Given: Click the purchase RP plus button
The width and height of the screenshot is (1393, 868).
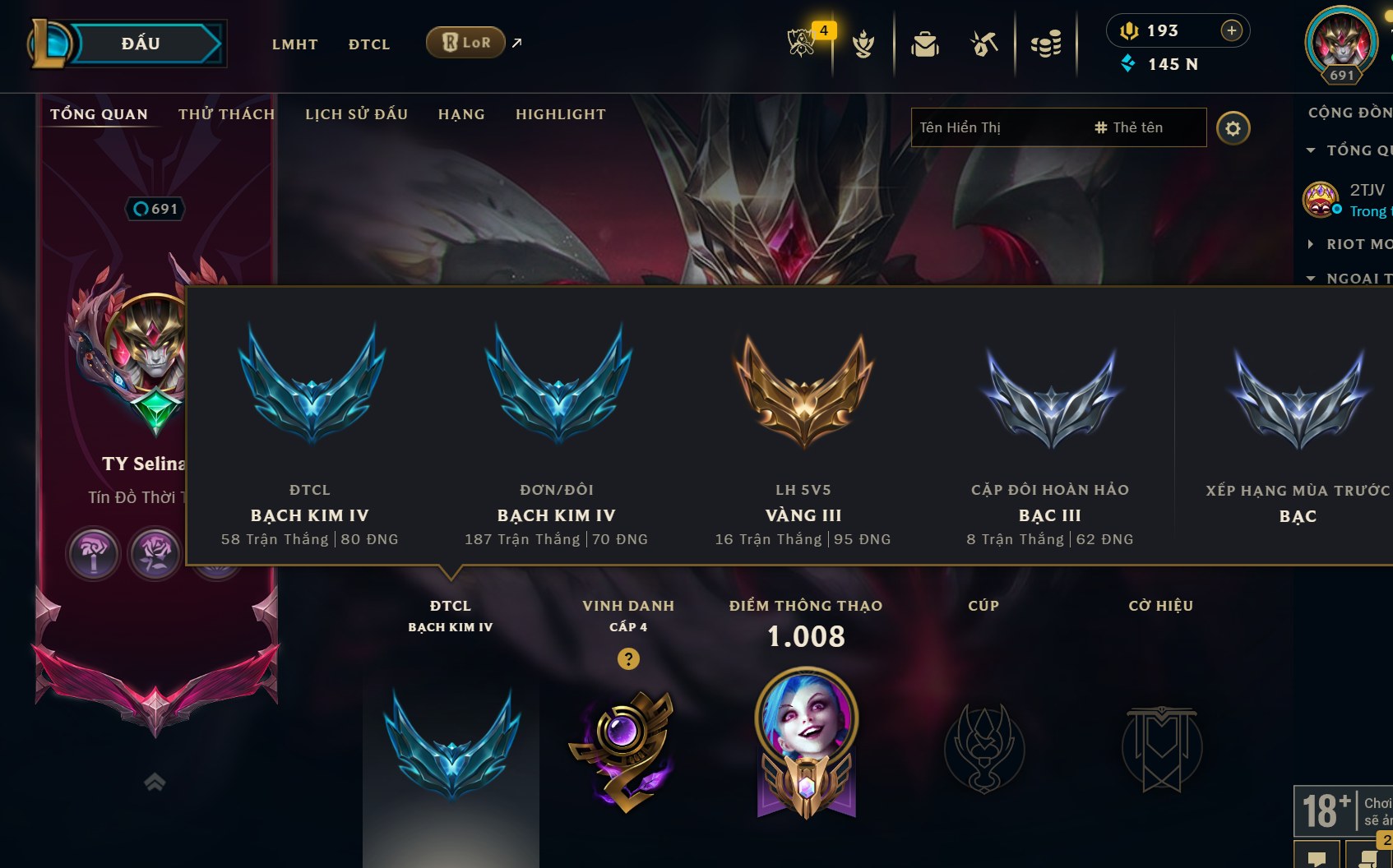Looking at the screenshot, I should coord(1231,30).
